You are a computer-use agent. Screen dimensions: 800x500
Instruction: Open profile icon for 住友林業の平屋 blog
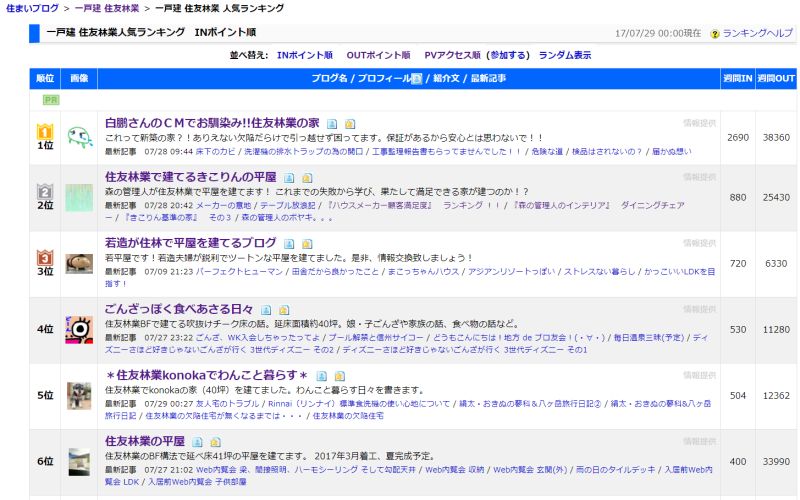click(x=197, y=442)
